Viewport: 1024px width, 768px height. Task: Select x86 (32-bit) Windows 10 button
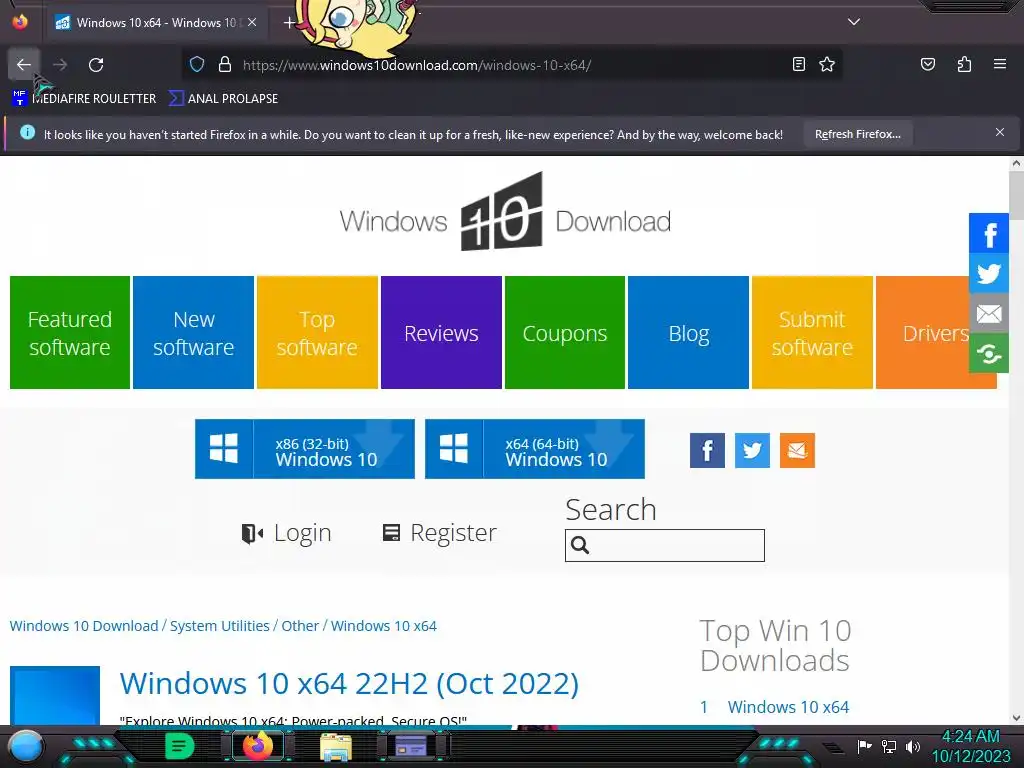pos(304,449)
